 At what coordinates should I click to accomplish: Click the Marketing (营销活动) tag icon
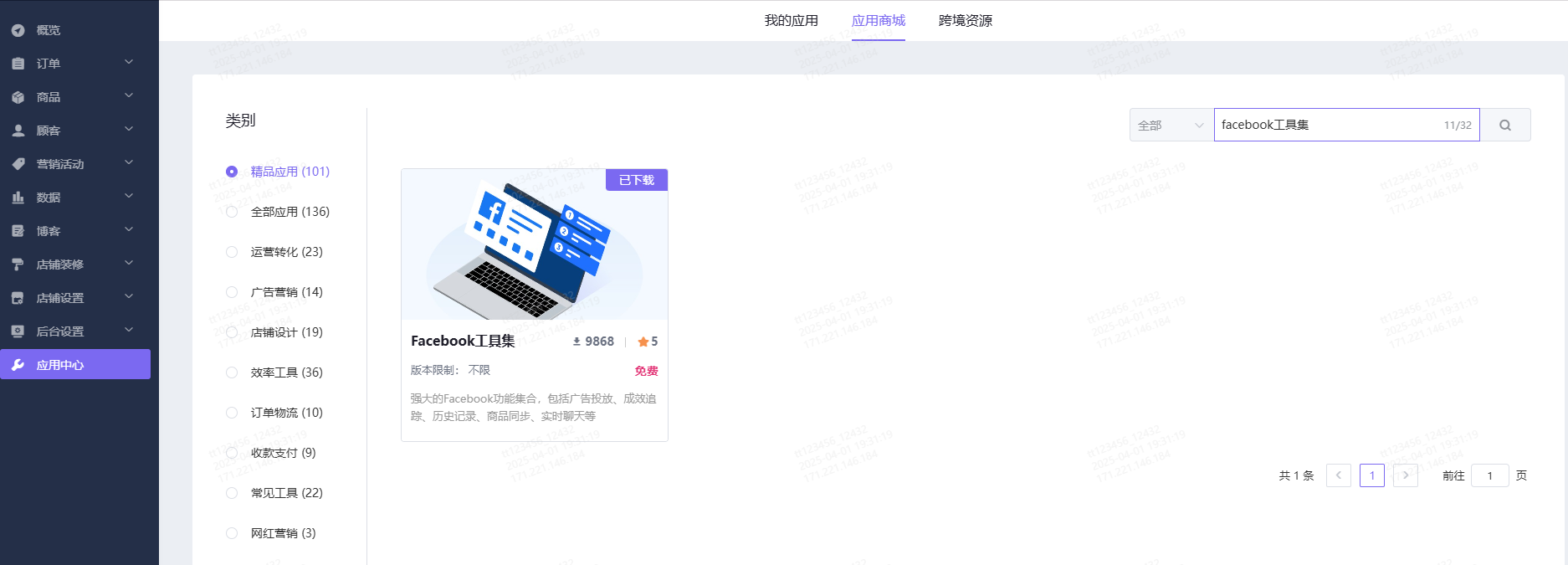[18, 164]
